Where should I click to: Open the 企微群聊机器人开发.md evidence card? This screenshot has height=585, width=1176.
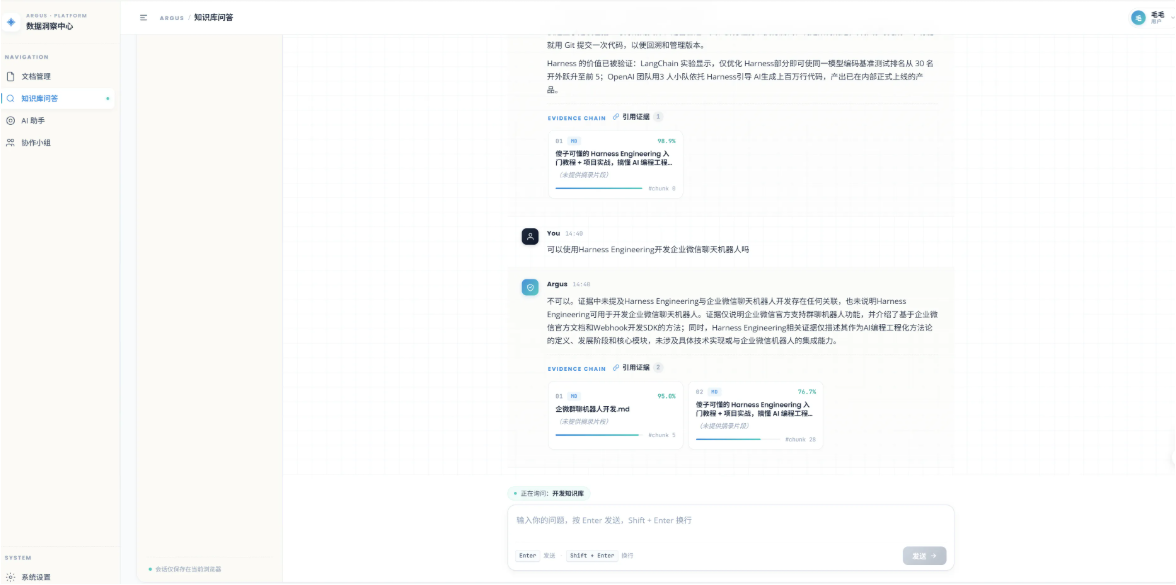click(x=616, y=416)
